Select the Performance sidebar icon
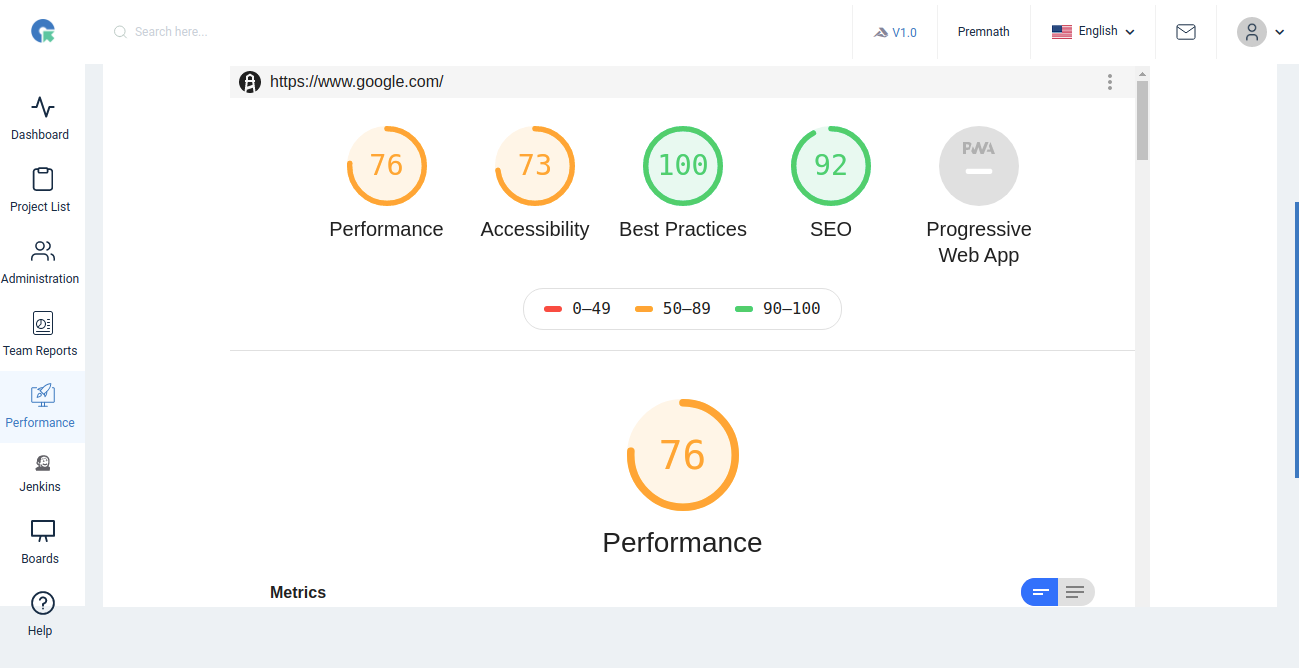Screen dimensions: 1299x668 click(x=40, y=402)
